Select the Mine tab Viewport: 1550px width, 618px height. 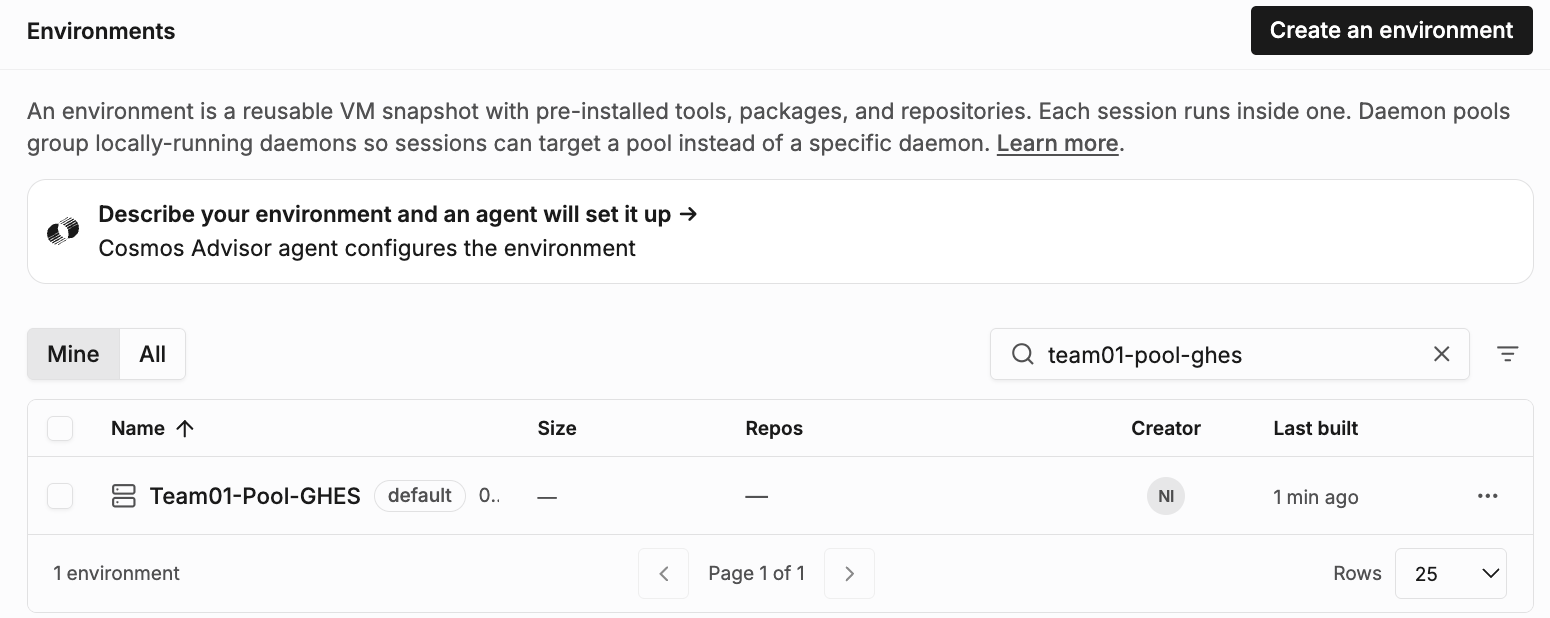tap(73, 354)
